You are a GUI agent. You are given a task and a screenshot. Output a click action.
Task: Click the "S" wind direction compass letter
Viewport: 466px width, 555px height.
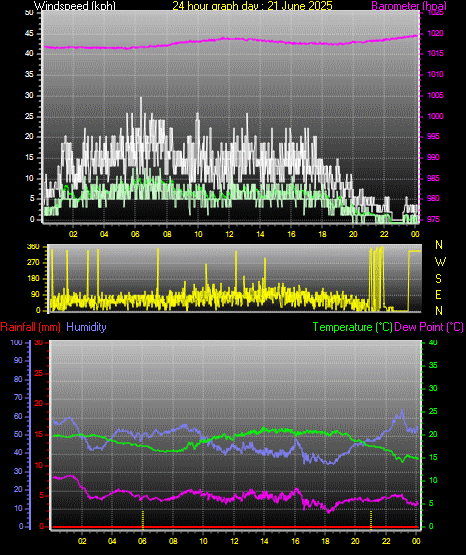[438, 279]
